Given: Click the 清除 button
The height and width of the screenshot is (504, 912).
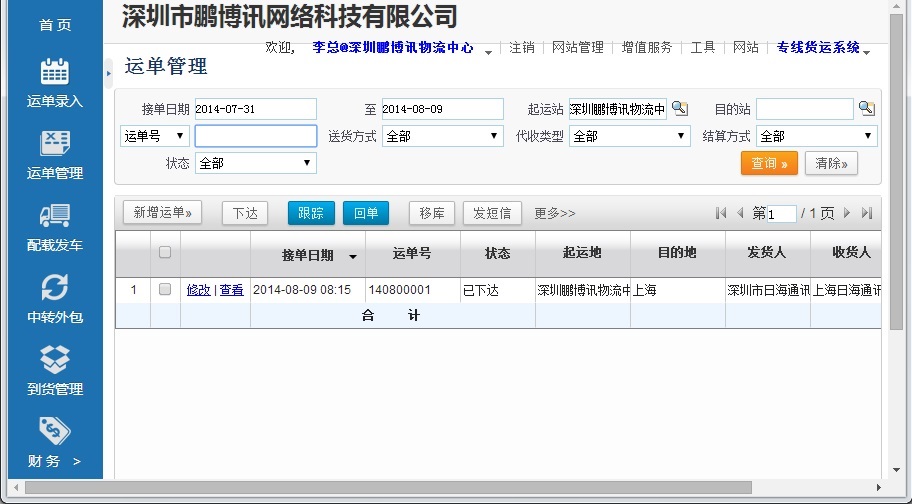Looking at the screenshot, I should pos(831,163).
